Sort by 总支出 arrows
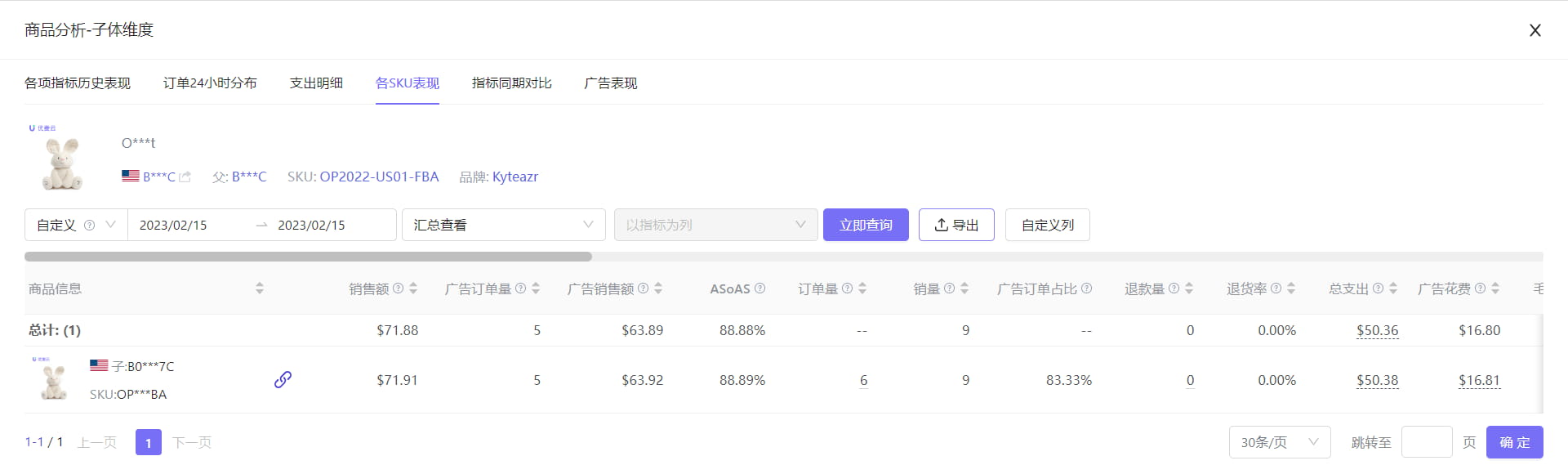 pyautogui.click(x=1393, y=288)
